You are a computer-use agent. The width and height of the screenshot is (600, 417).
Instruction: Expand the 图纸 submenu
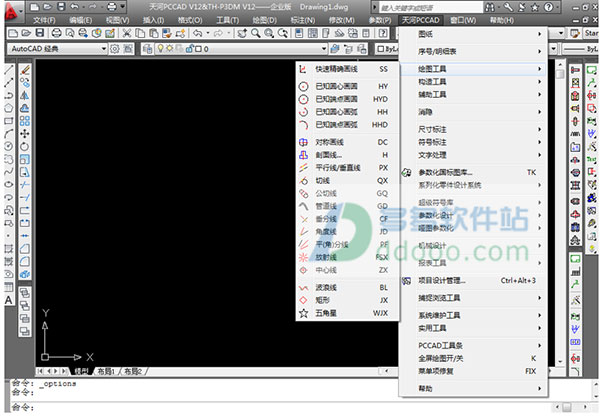[x=474, y=34]
